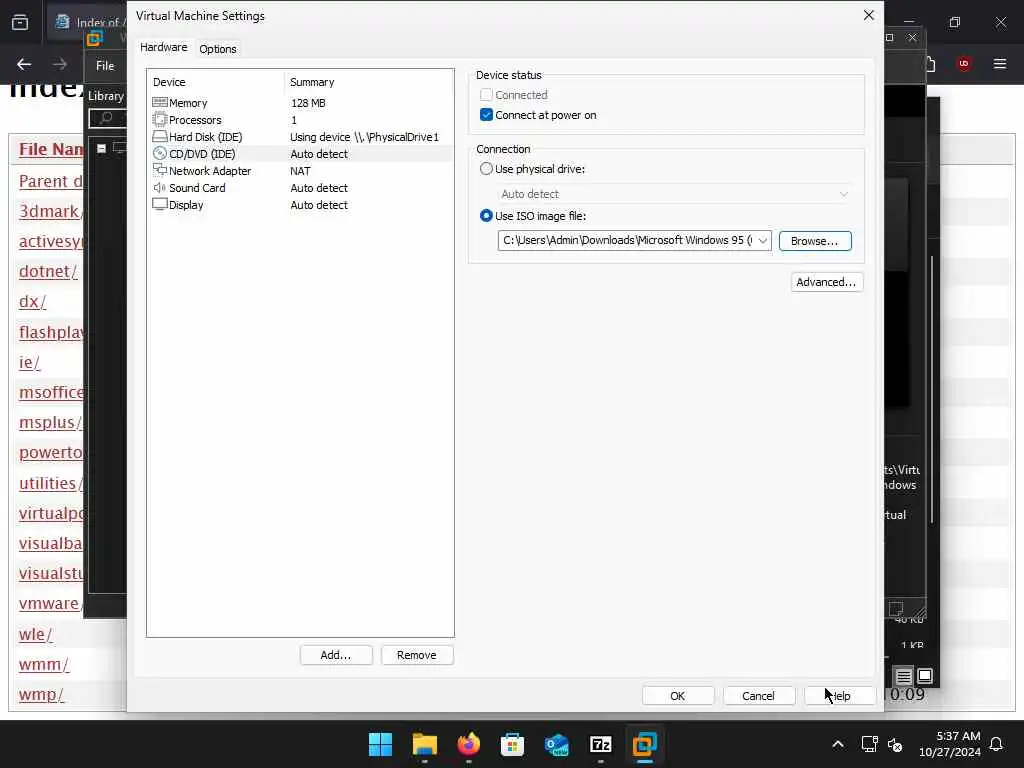Browse for an ISO image file

[814, 241]
